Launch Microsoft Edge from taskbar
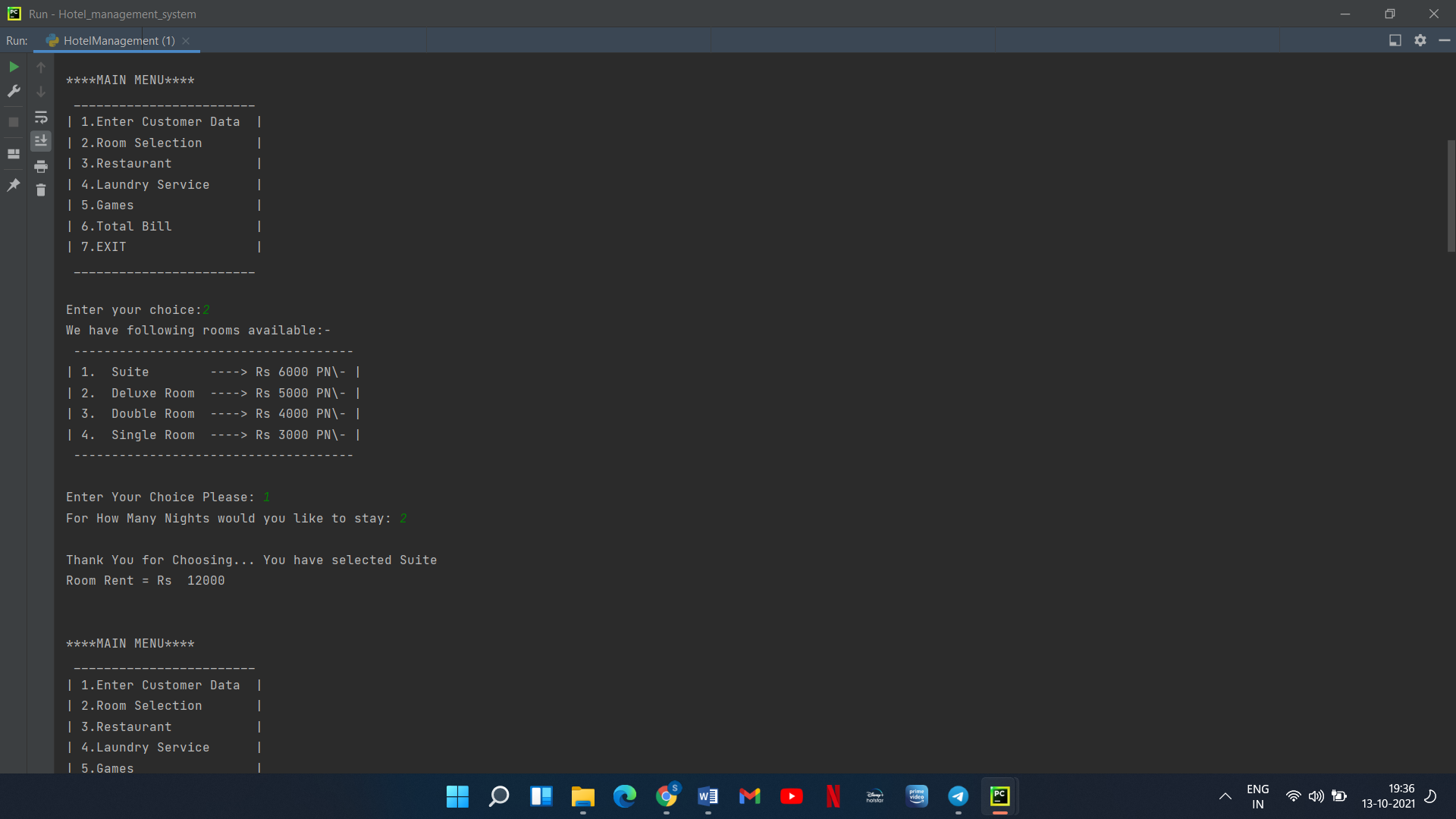The height and width of the screenshot is (819, 1456). (624, 796)
